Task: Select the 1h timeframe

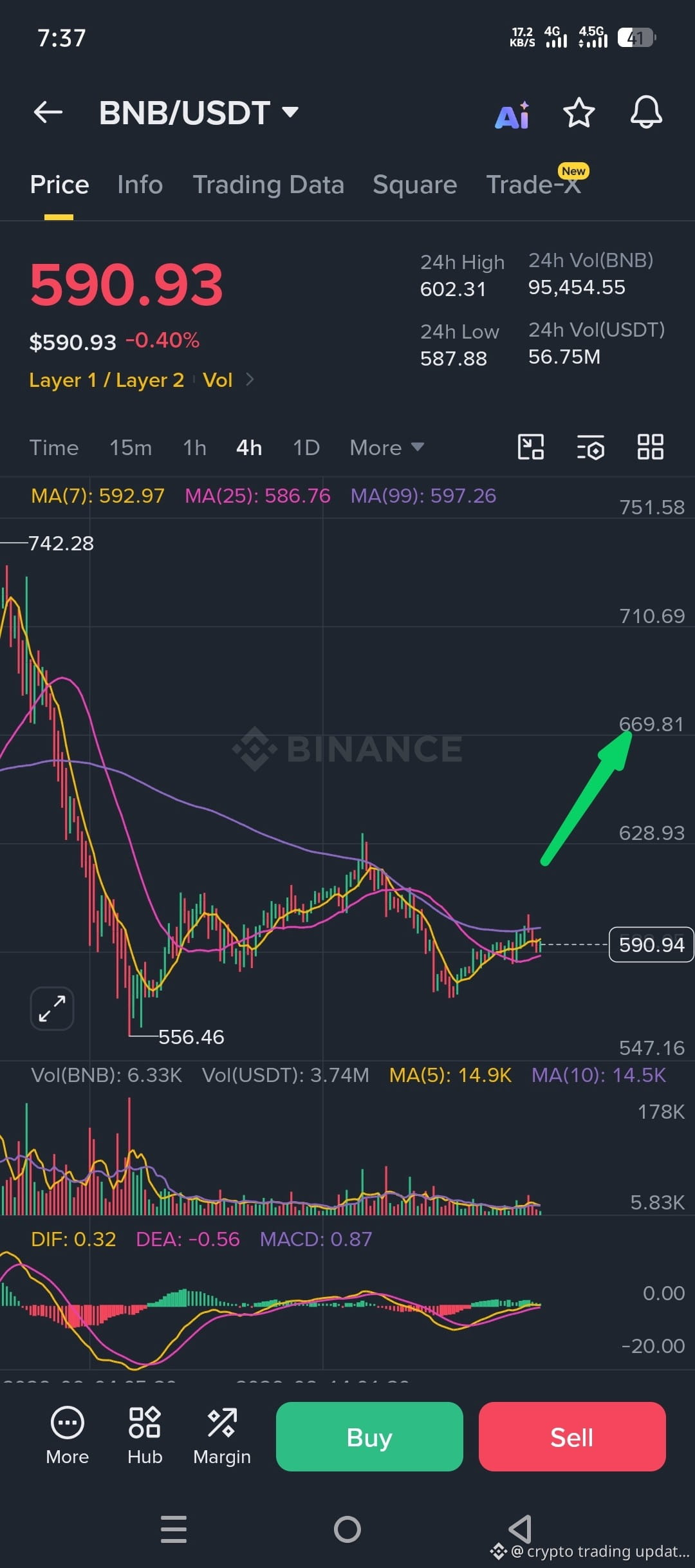Action: click(194, 447)
